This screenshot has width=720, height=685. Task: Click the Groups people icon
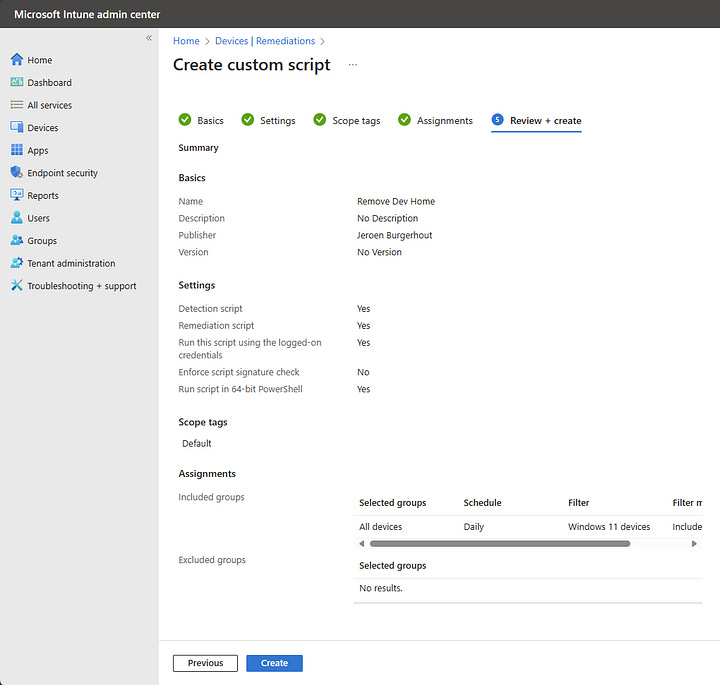[17, 240]
